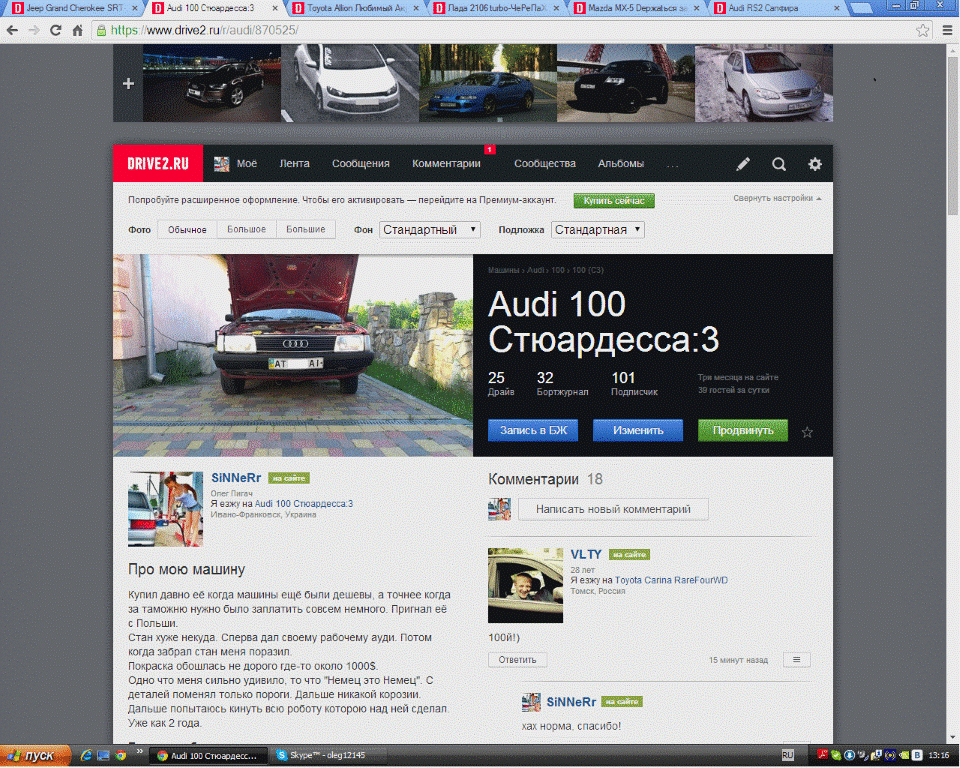Open the browser Home icon

point(77,30)
